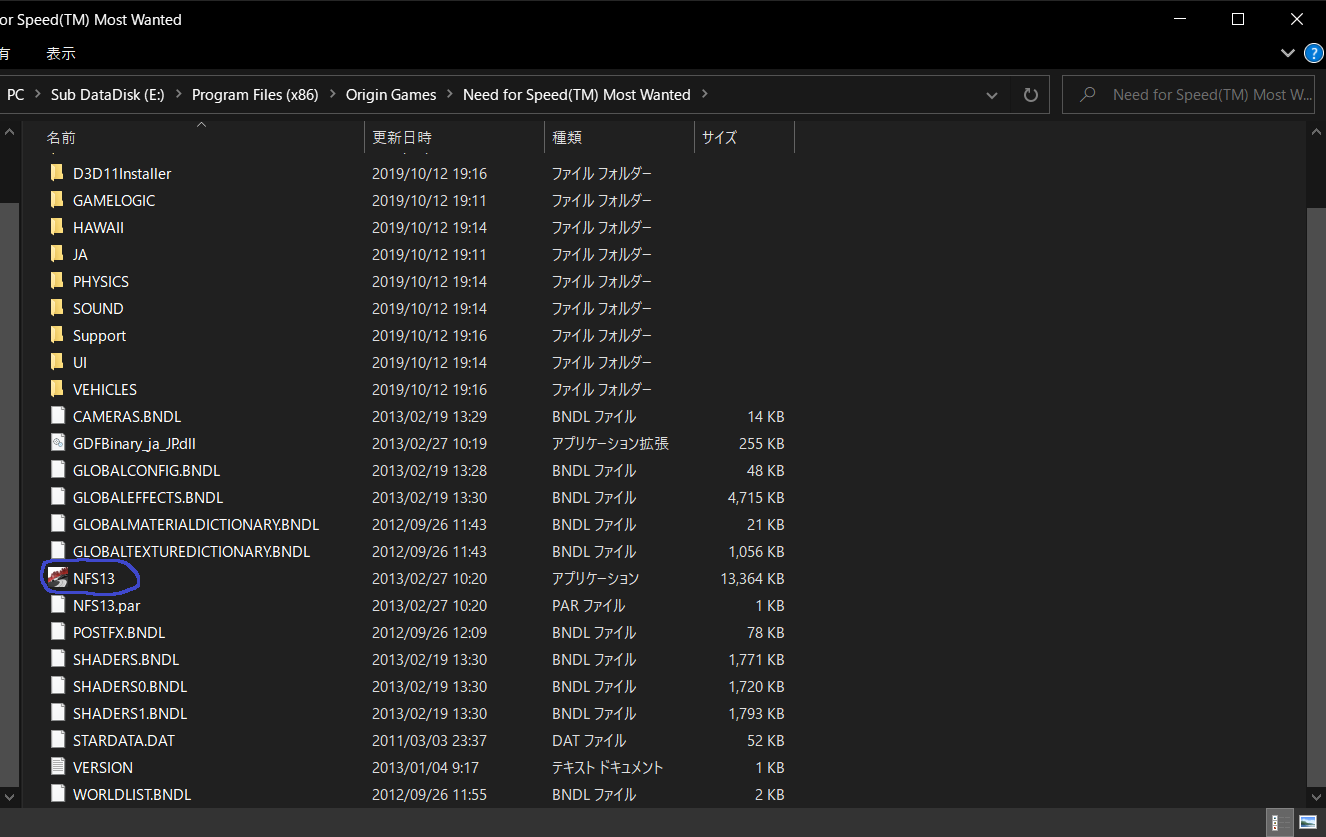Viewport: 1326px width, 837px height.
Task: Select the GAMELOGIC folder icon
Action: (x=57, y=200)
